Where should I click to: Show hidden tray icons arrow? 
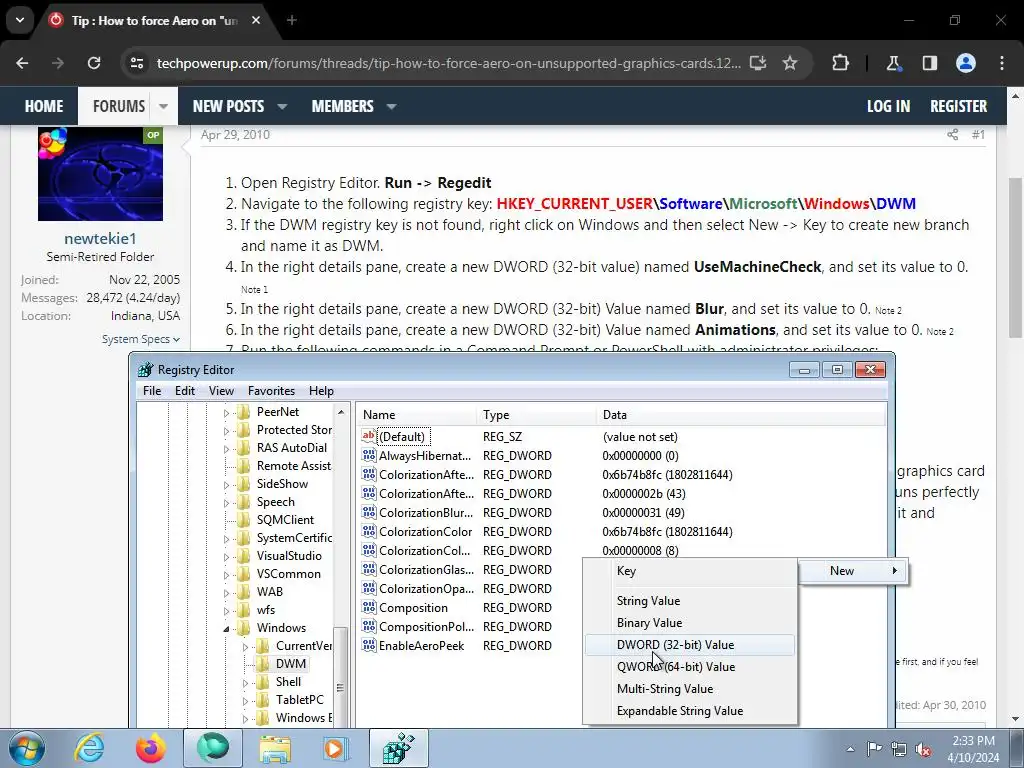tap(850, 749)
